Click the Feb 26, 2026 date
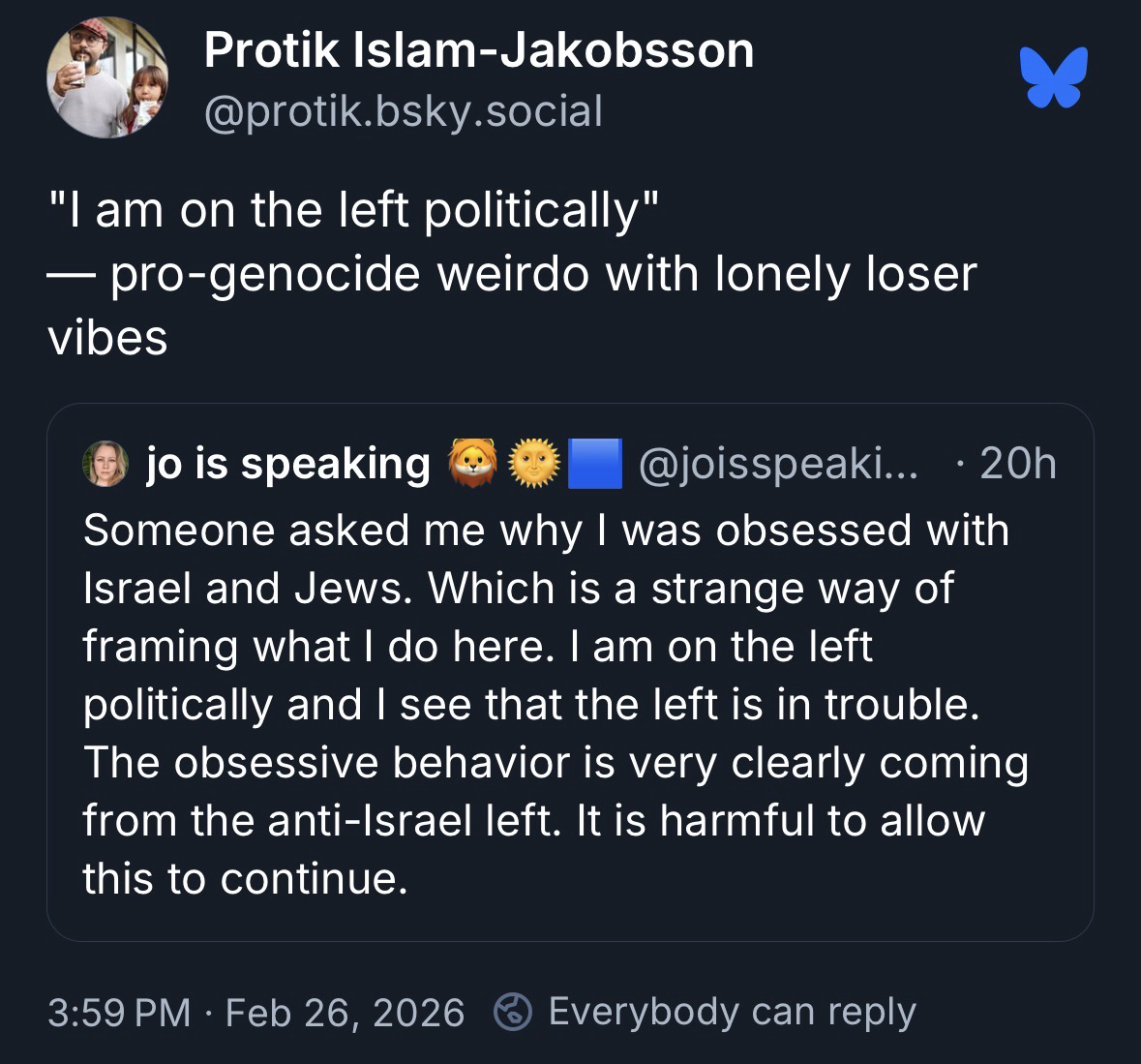 pyautogui.click(x=345, y=1013)
